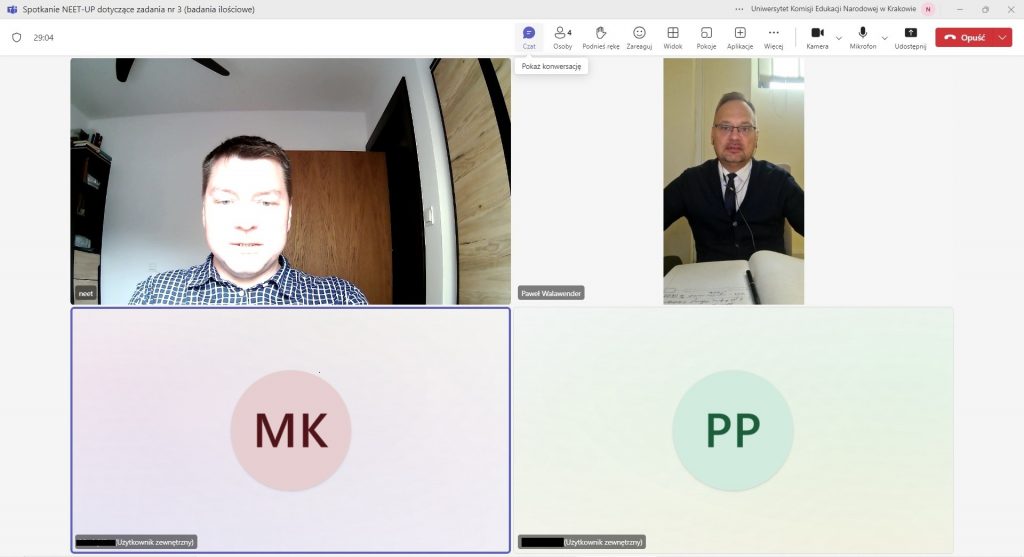Toggle the Kamera on or off
The image size is (1024, 557).
coord(817,37)
